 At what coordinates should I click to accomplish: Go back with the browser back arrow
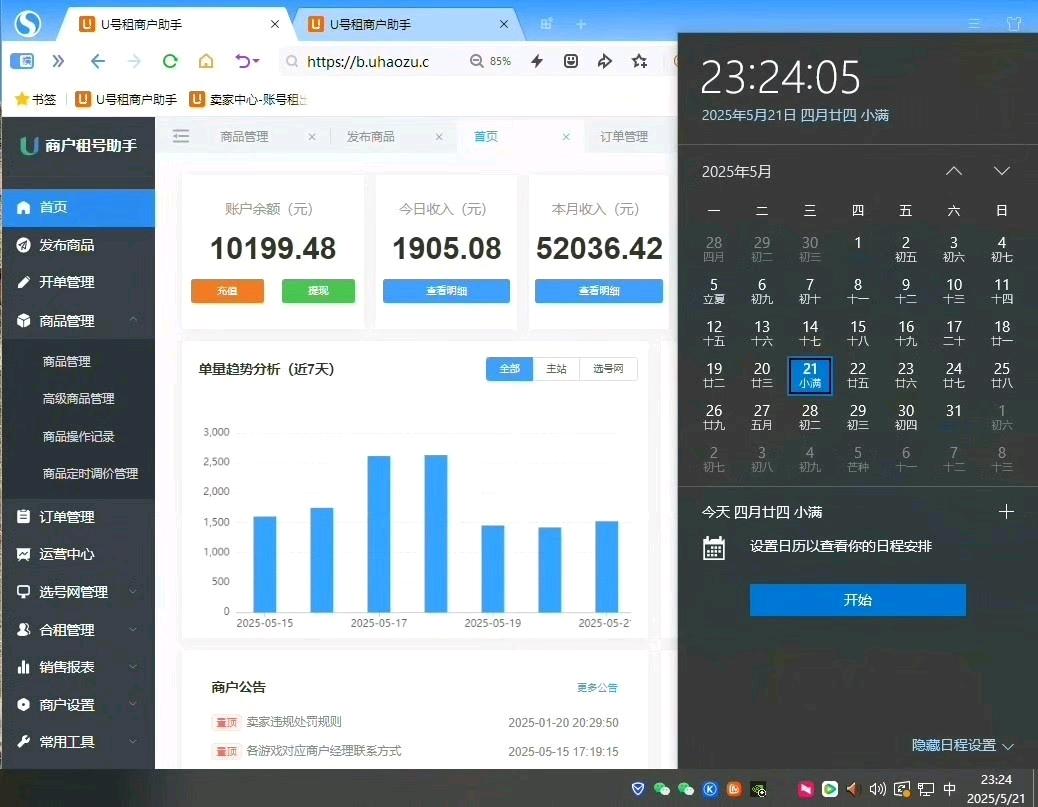tap(97, 61)
